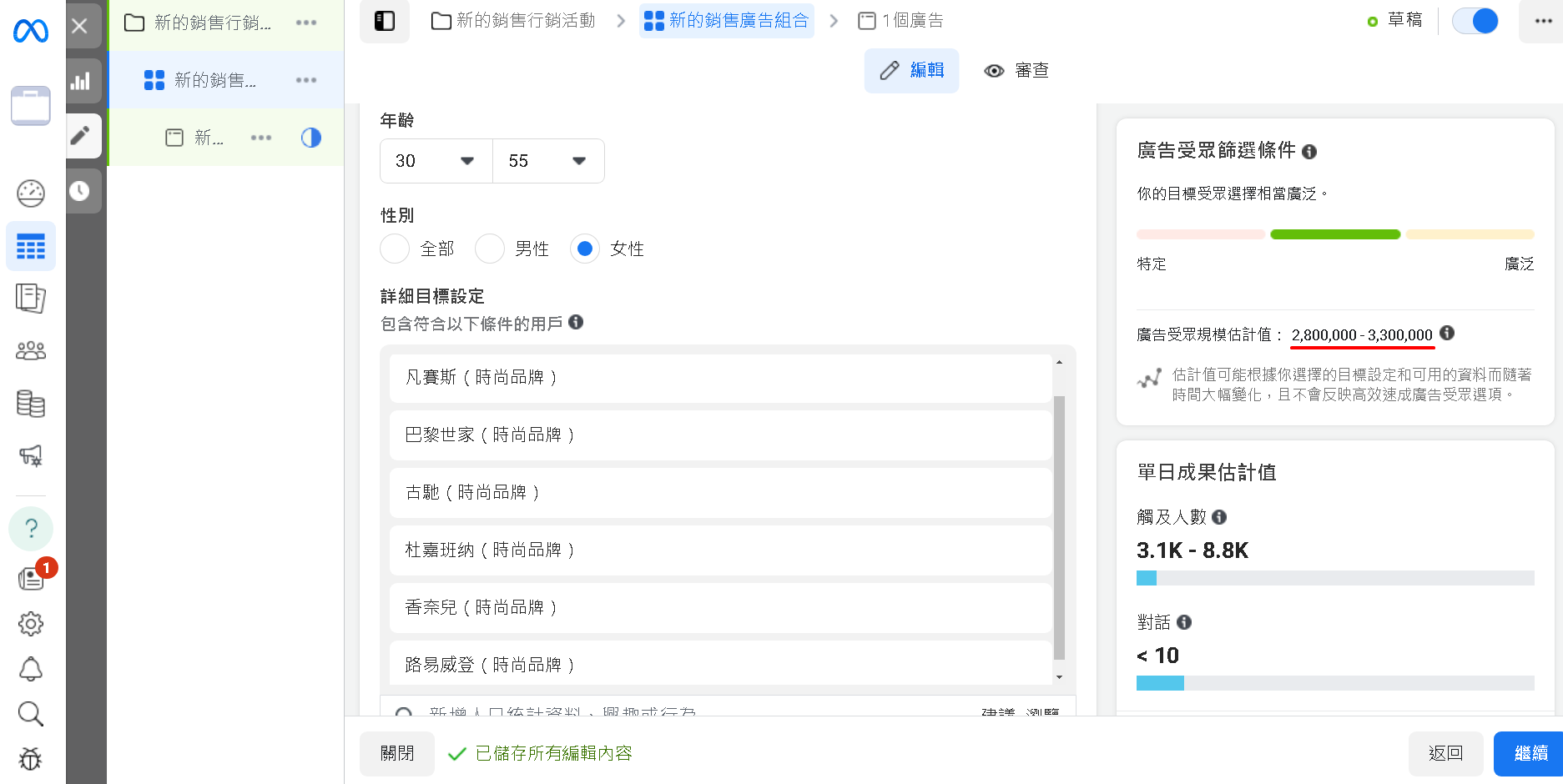Show info for 廣告受眾篩選條件
The image size is (1563, 784).
point(1309,152)
